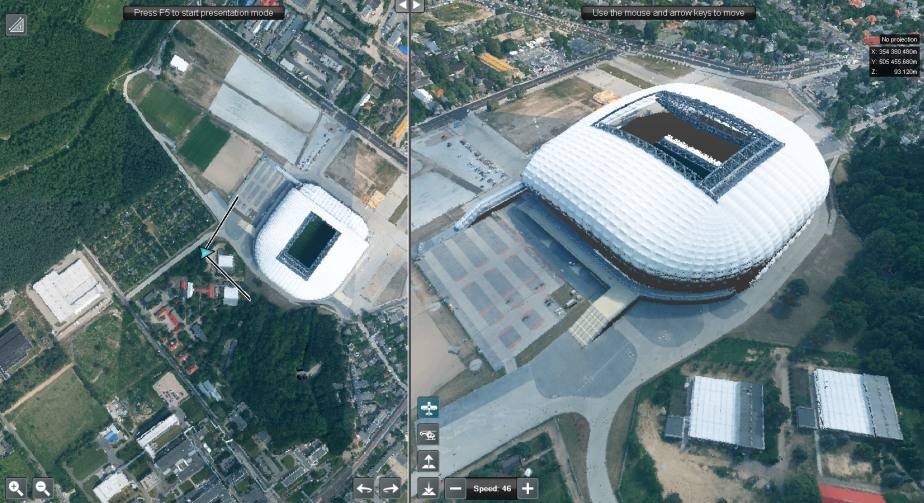This screenshot has width=924, height=503.
Task: Expand split panel with right arrow
Action: (x=417, y=5)
